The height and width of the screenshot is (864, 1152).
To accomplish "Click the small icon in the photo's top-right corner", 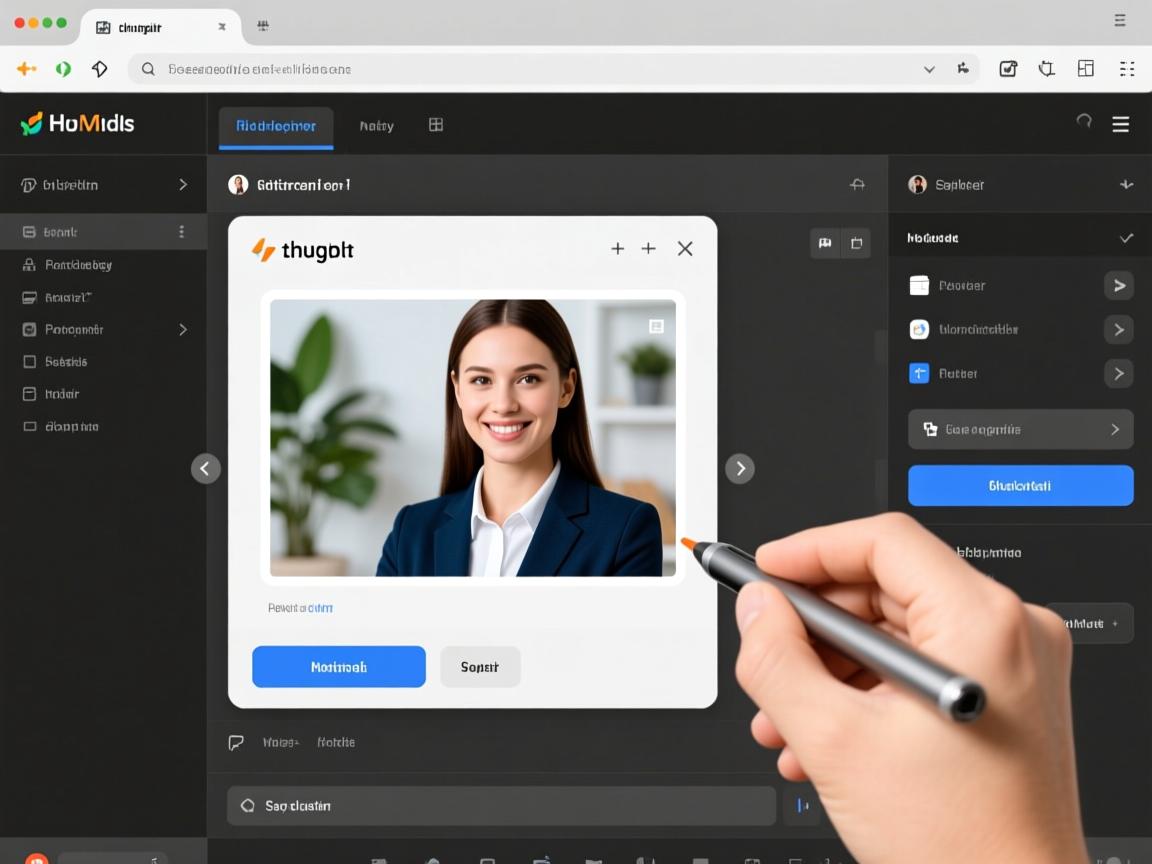I will tap(656, 326).
